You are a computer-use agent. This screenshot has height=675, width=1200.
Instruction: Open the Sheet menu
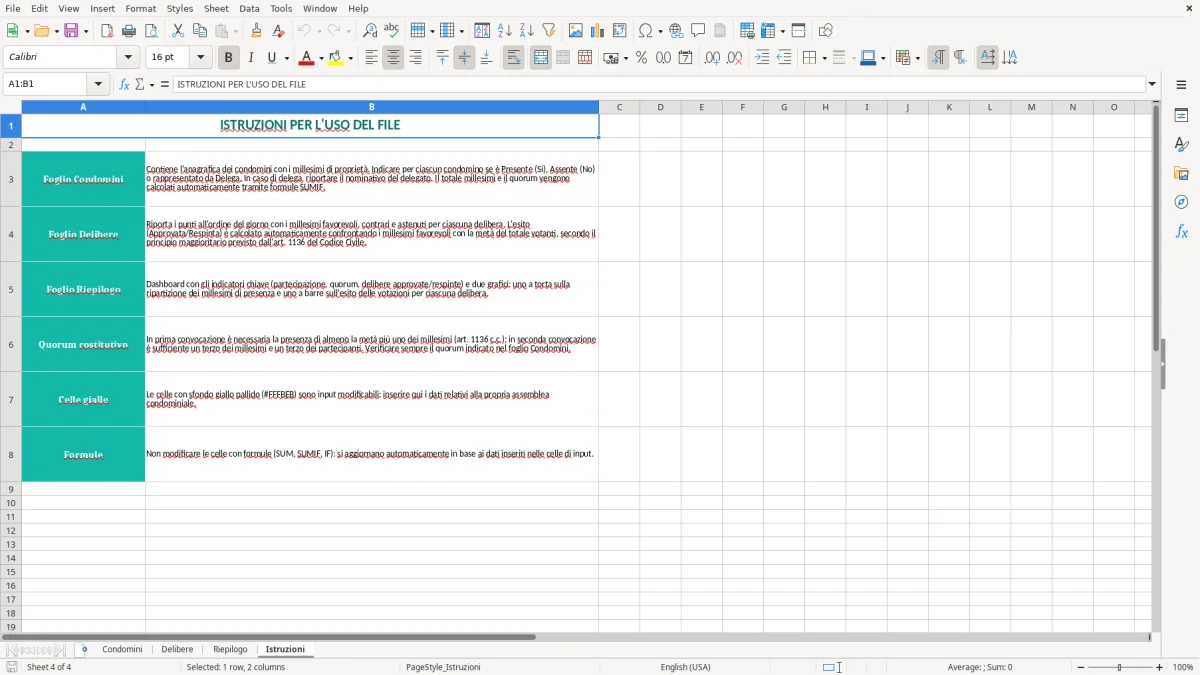tap(216, 8)
